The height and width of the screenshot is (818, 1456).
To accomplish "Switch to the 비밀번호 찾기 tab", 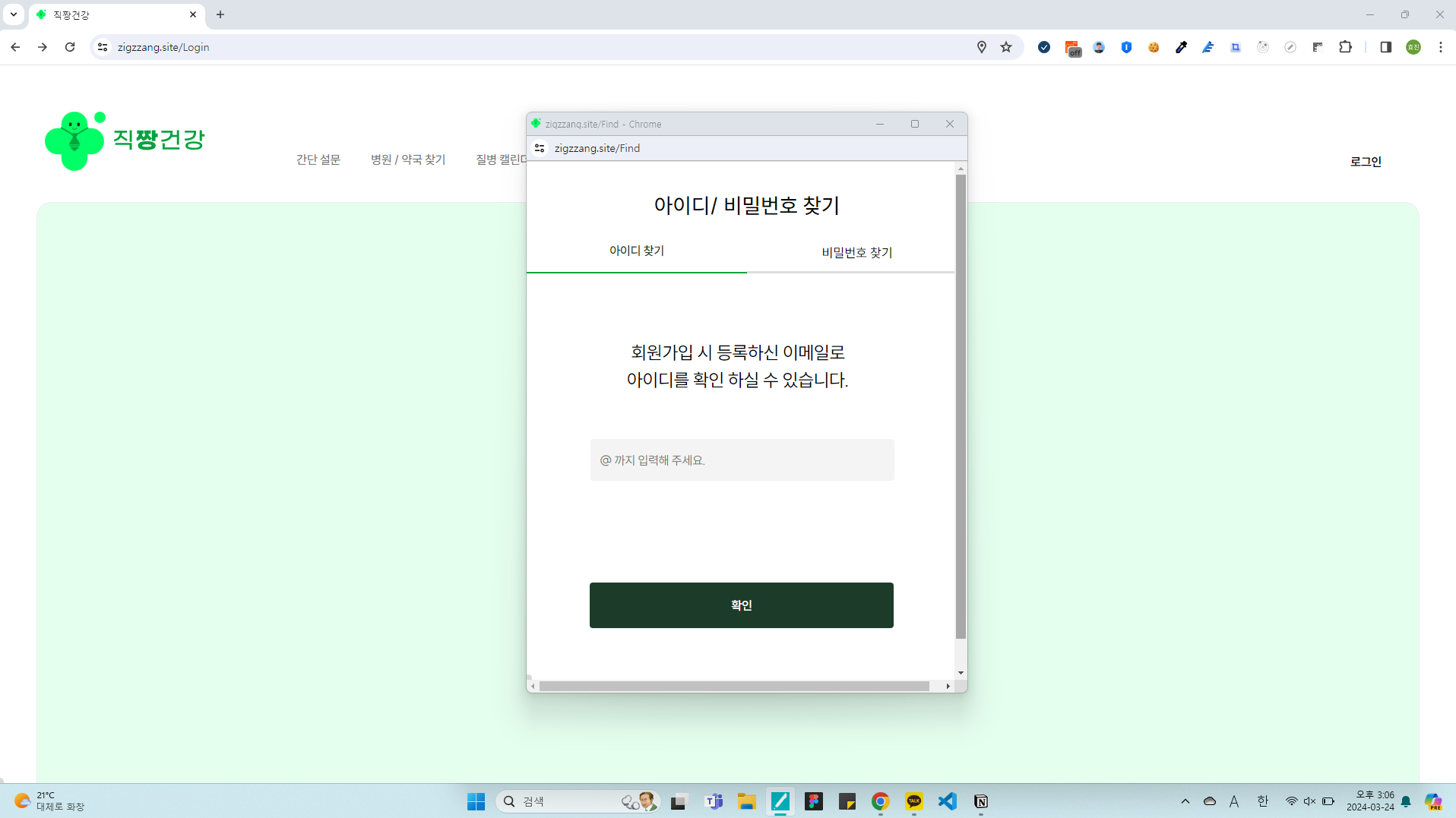I will [x=856, y=253].
